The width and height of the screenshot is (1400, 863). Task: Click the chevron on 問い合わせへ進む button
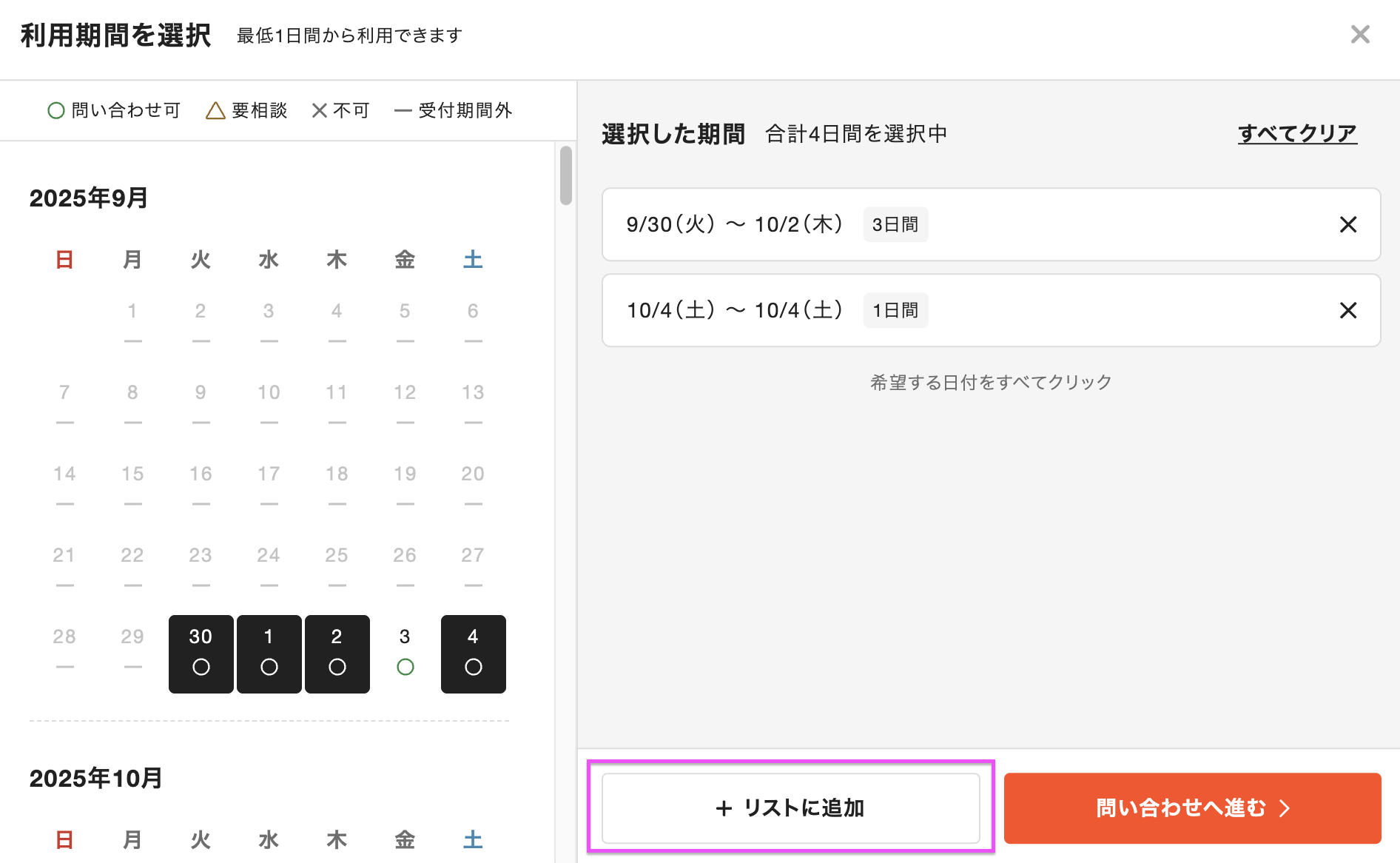[1285, 808]
